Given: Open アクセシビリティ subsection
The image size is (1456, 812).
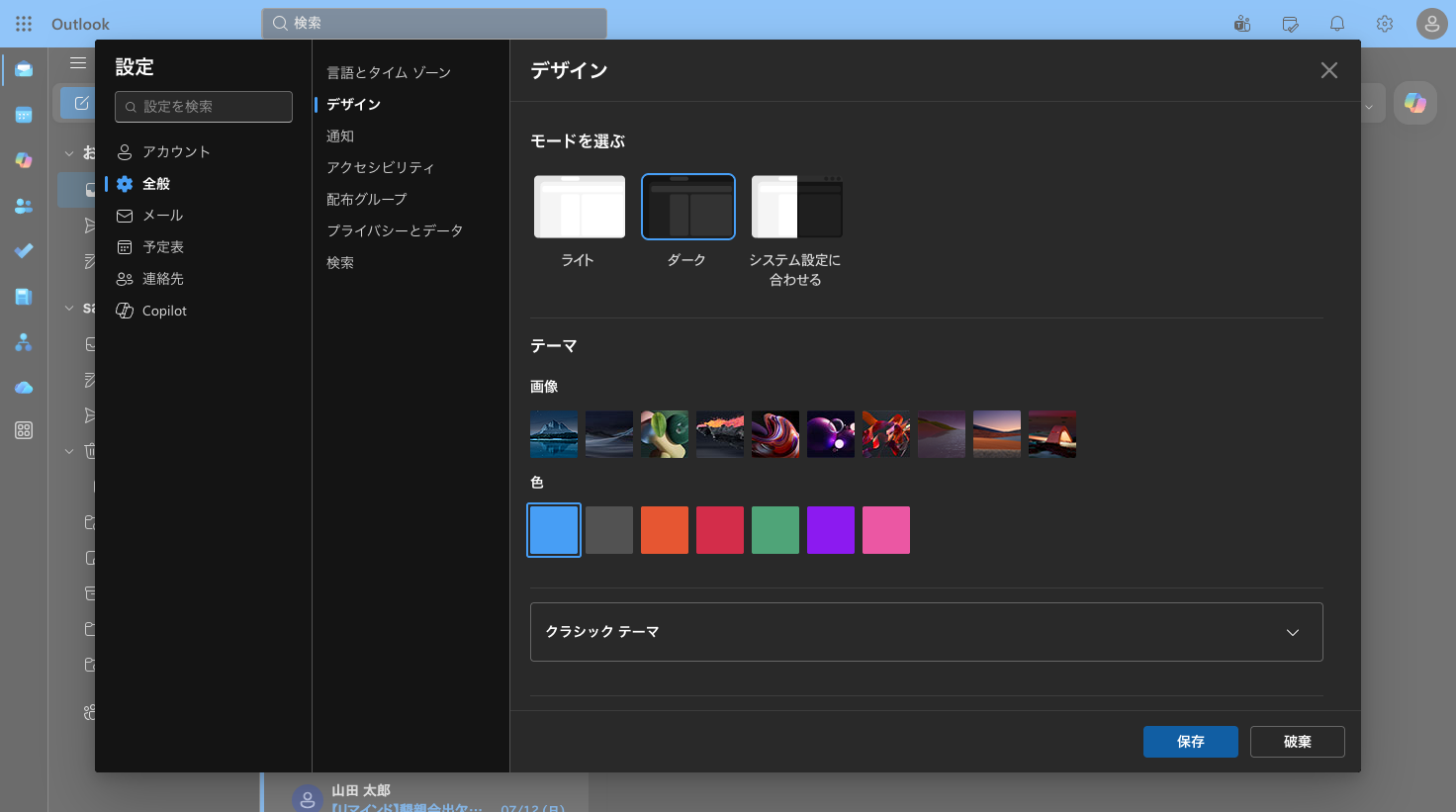Looking at the screenshot, I should 381,167.
